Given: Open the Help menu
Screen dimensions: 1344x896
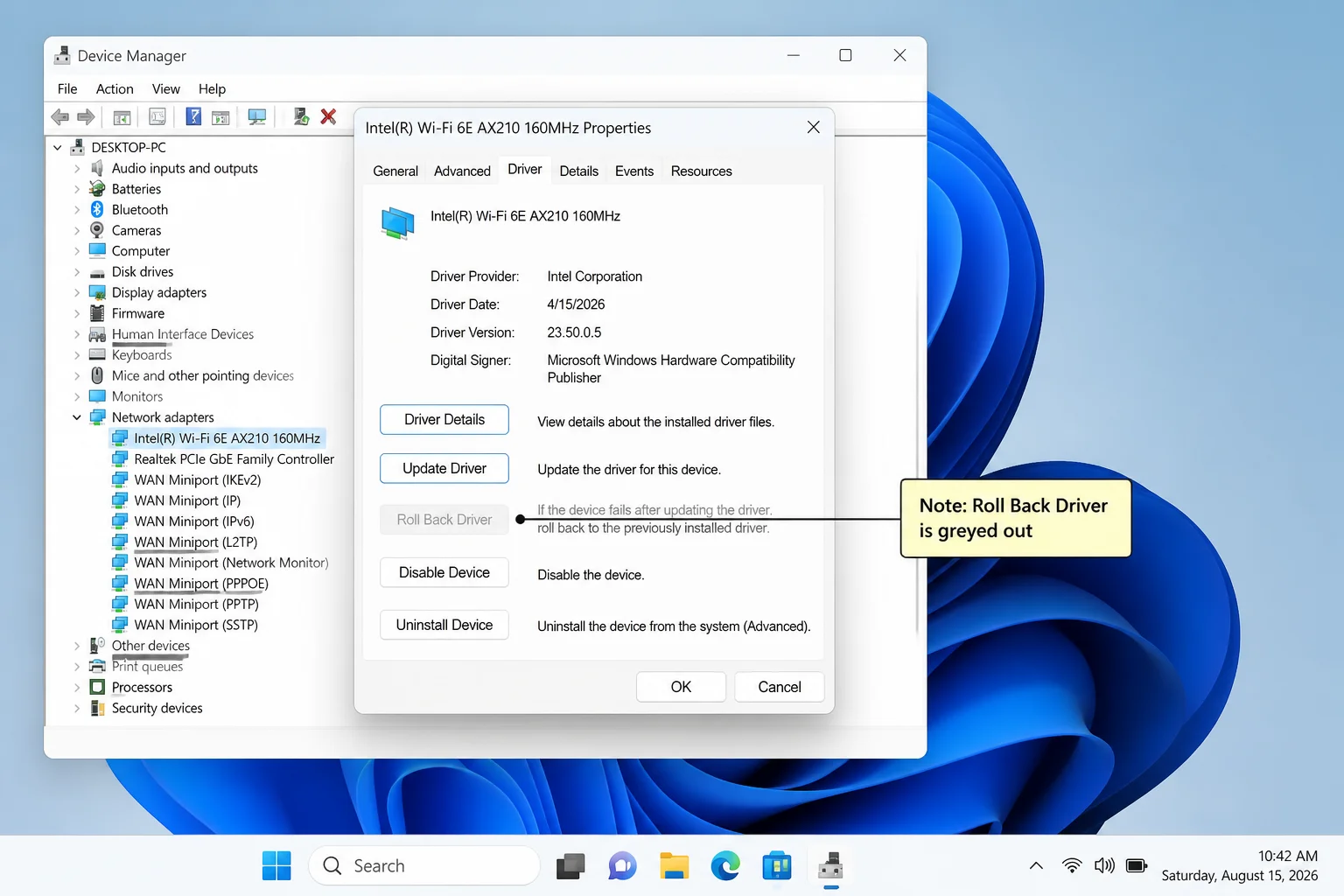Looking at the screenshot, I should (x=212, y=88).
